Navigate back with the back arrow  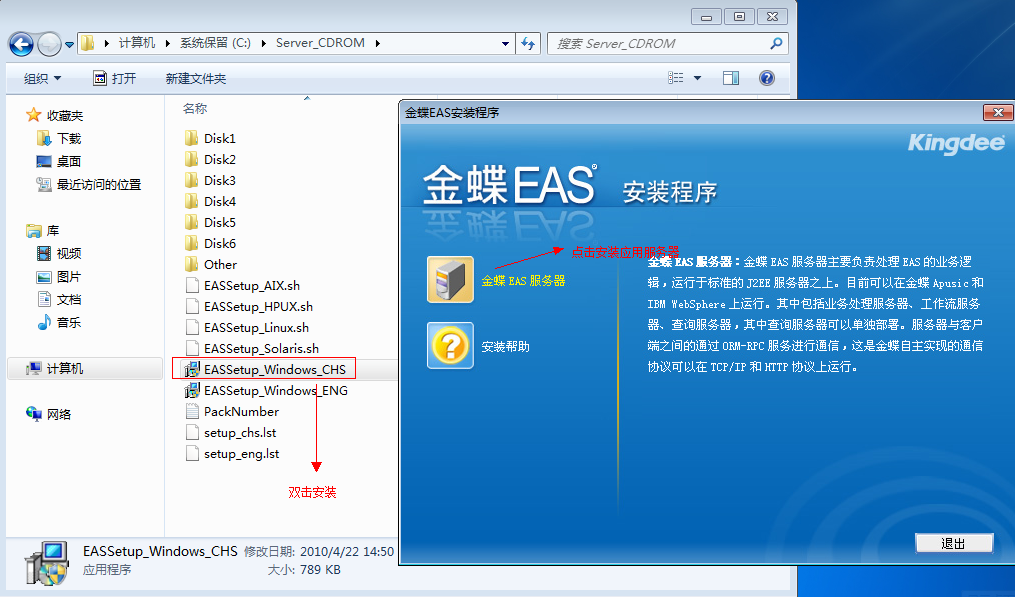(x=20, y=44)
